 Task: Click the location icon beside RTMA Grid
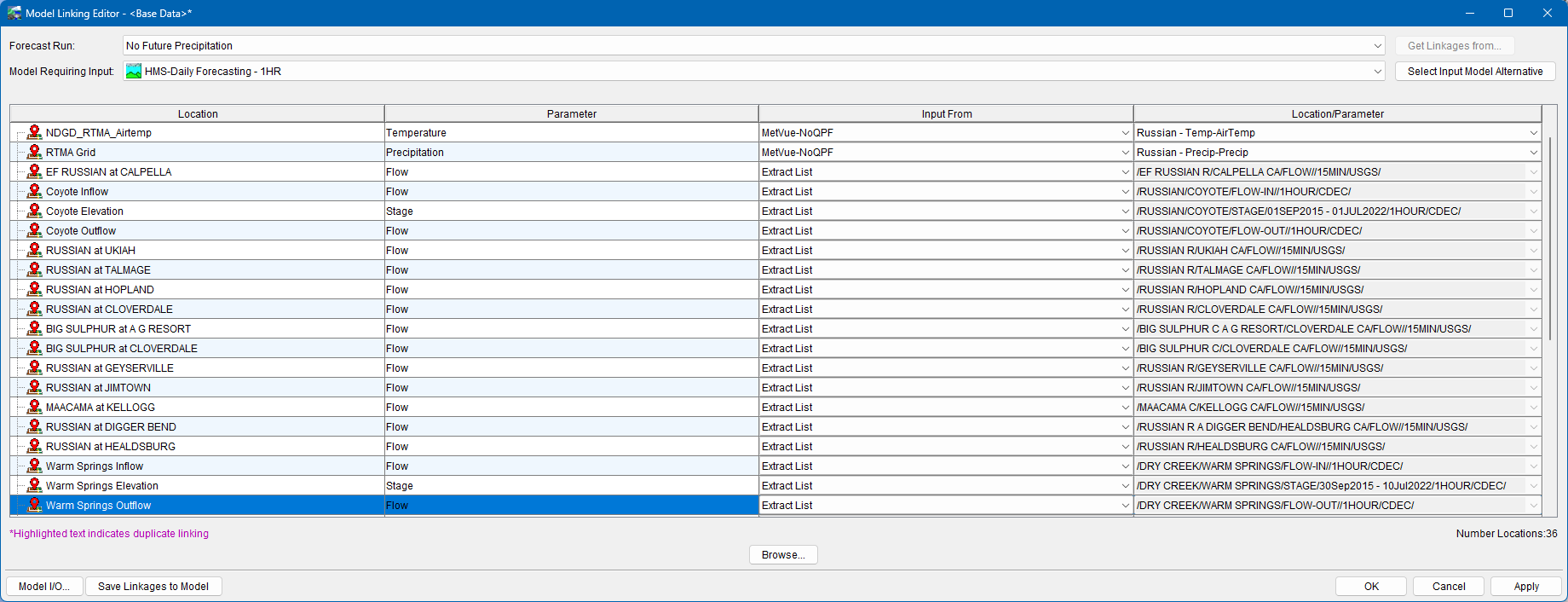pos(34,152)
